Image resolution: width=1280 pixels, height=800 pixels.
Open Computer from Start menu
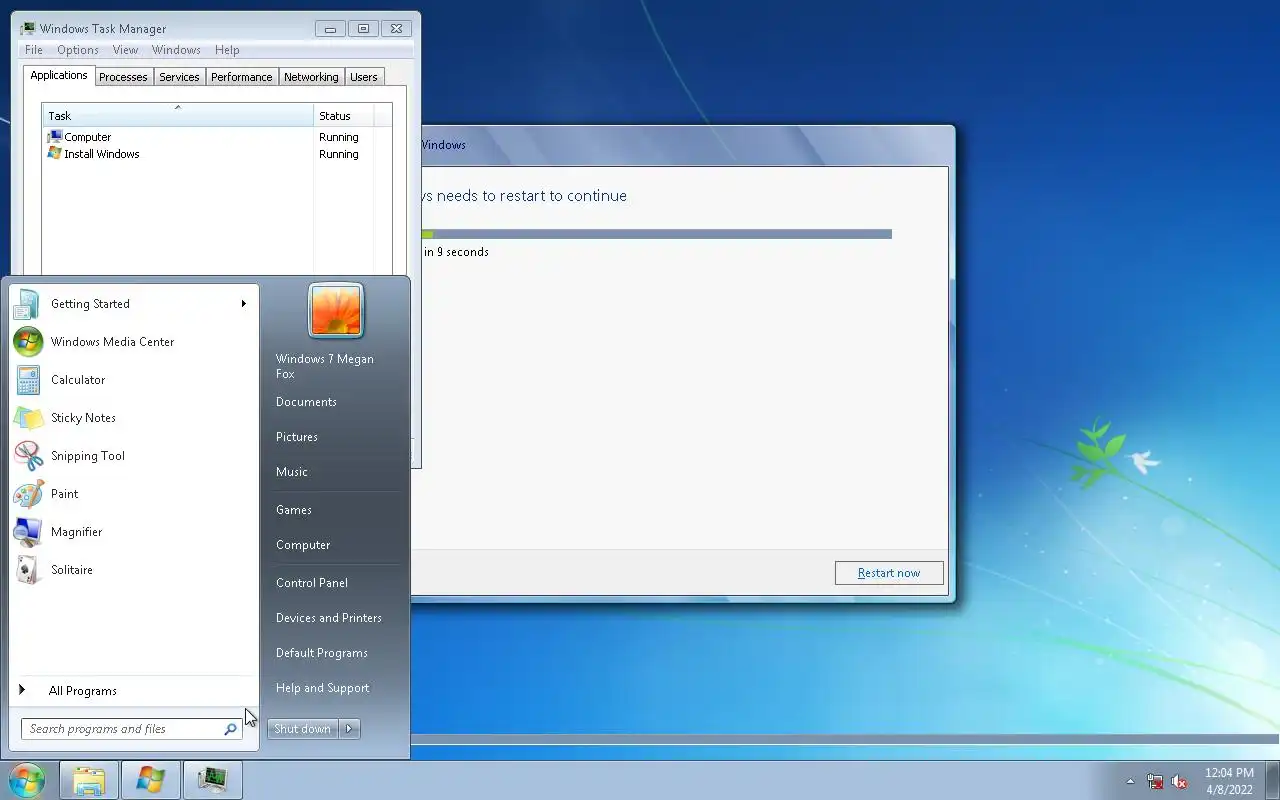tap(303, 545)
